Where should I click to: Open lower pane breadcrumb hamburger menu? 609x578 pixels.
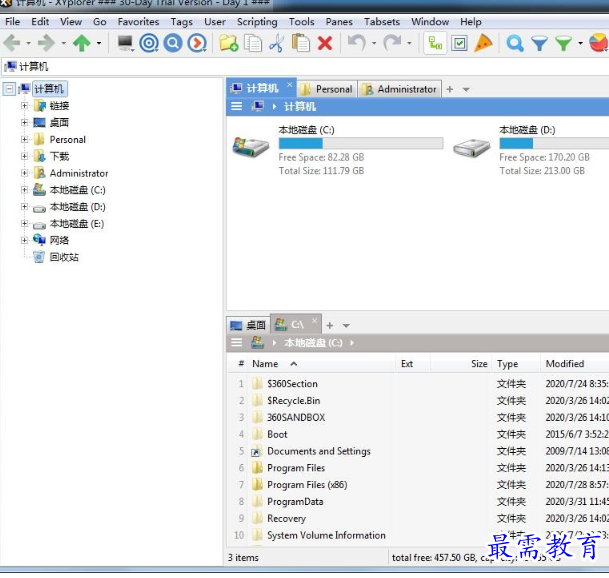coord(237,343)
